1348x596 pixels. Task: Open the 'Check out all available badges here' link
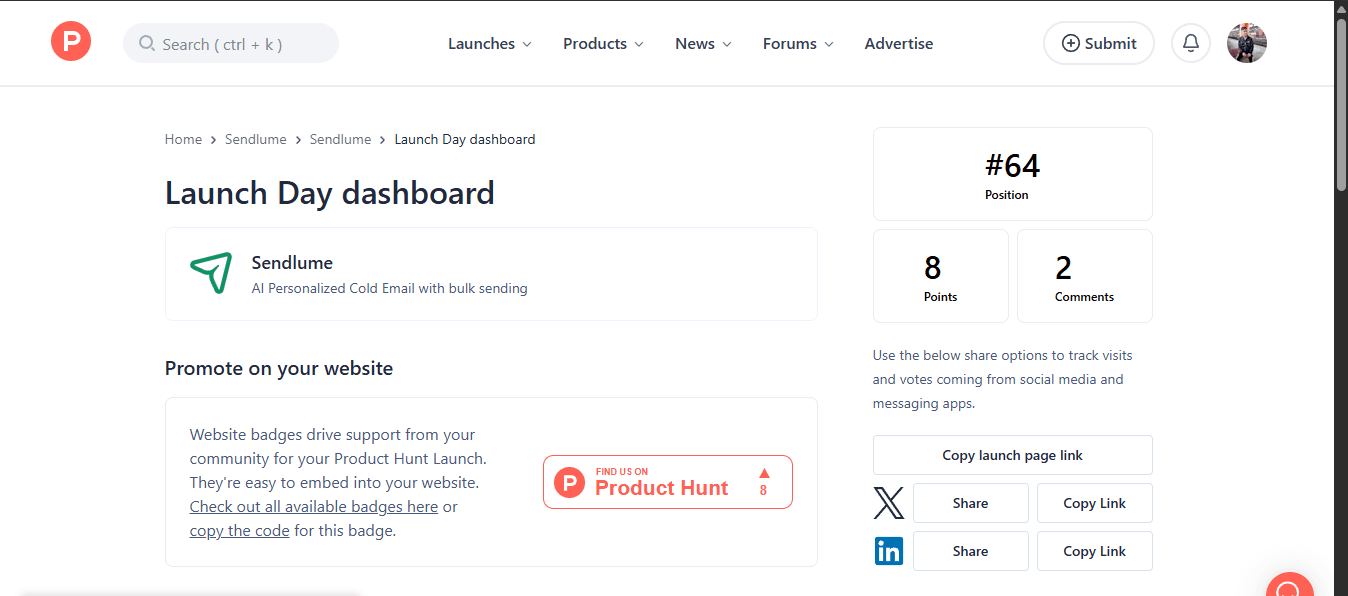click(313, 507)
